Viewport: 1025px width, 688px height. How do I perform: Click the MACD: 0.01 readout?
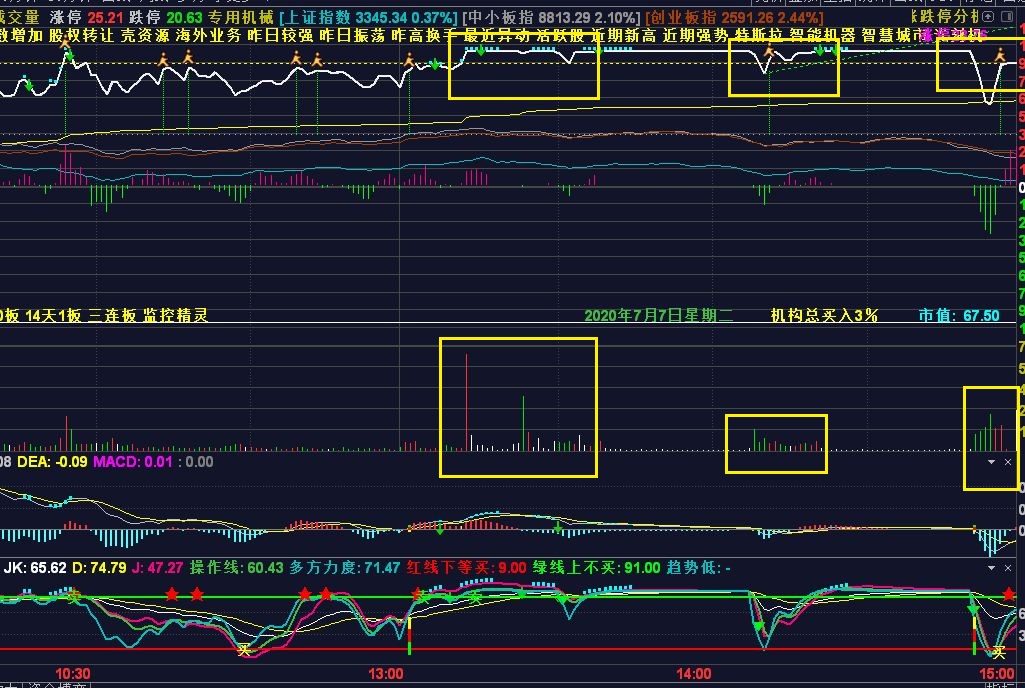point(133,462)
